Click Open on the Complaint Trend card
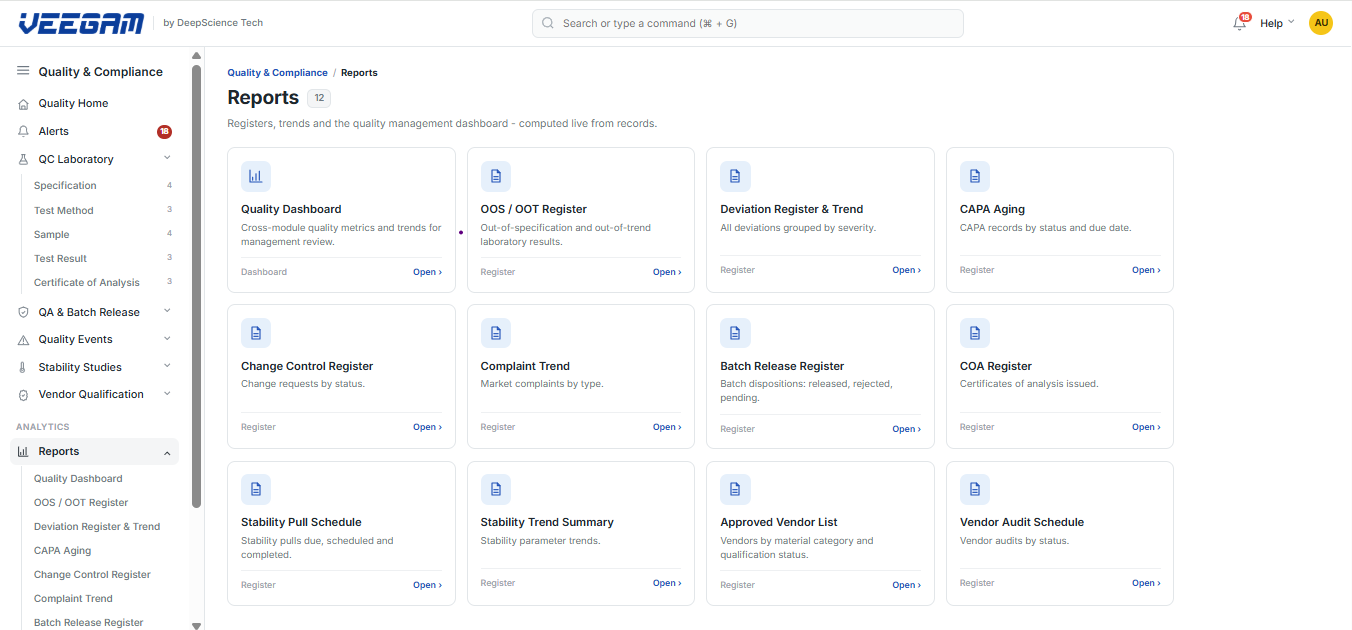 [667, 427]
